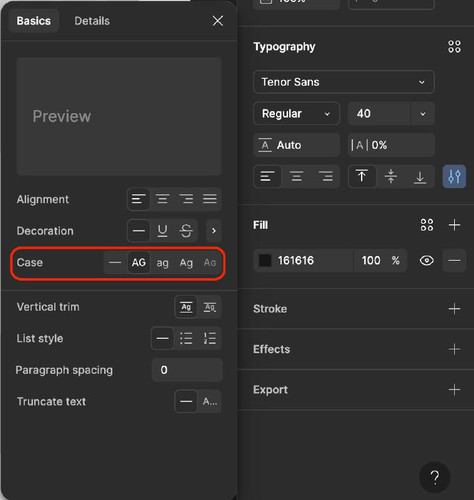Toggle type settings panel button

pyautogui.click(x=454, y=176)
